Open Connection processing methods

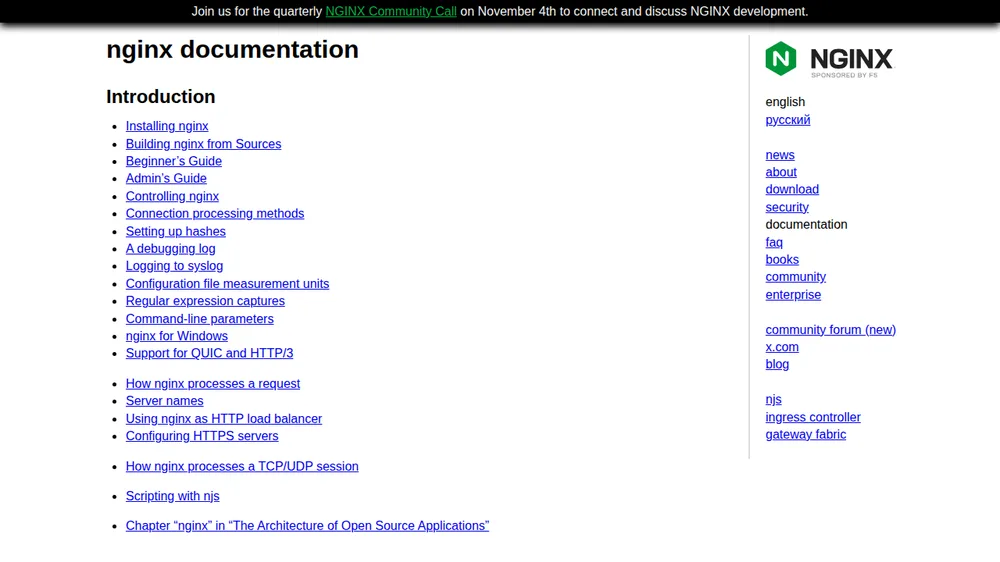pyautogui.click(x=215, y=214)
